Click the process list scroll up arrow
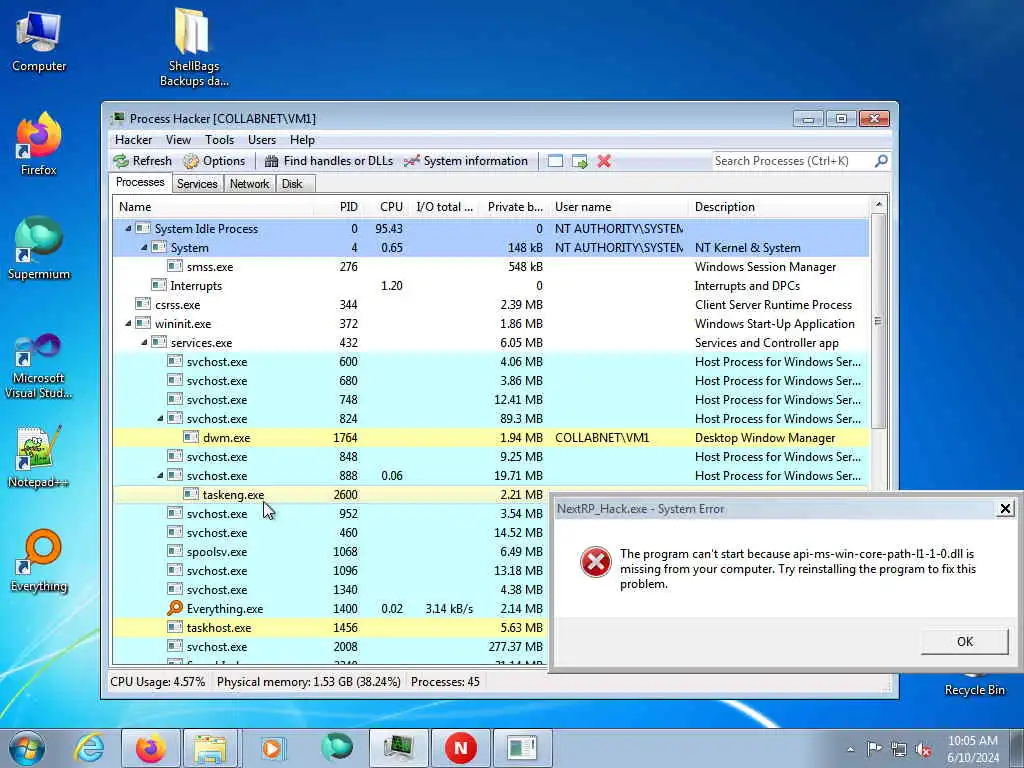 tap(878, 205)
